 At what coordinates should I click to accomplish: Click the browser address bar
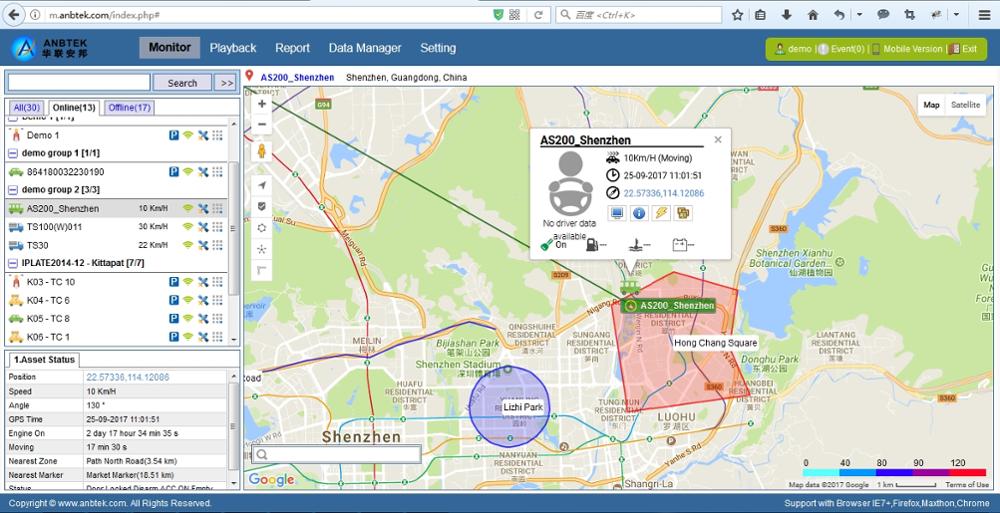268,15
